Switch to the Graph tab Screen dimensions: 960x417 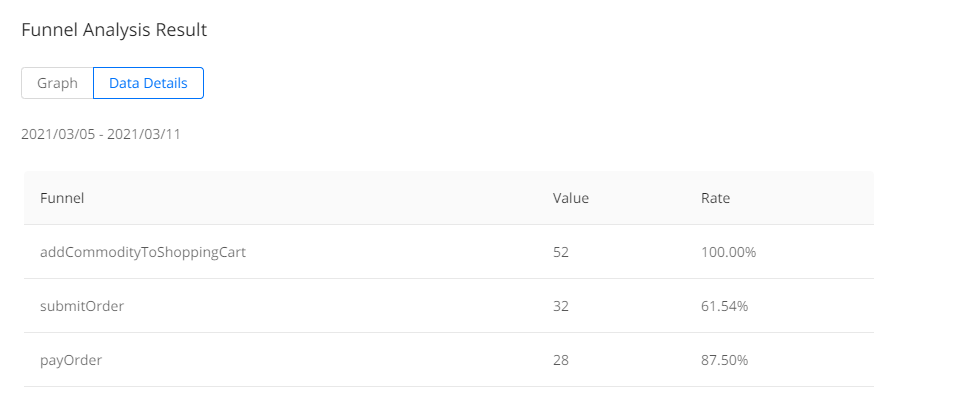click(x=57, y=83)
